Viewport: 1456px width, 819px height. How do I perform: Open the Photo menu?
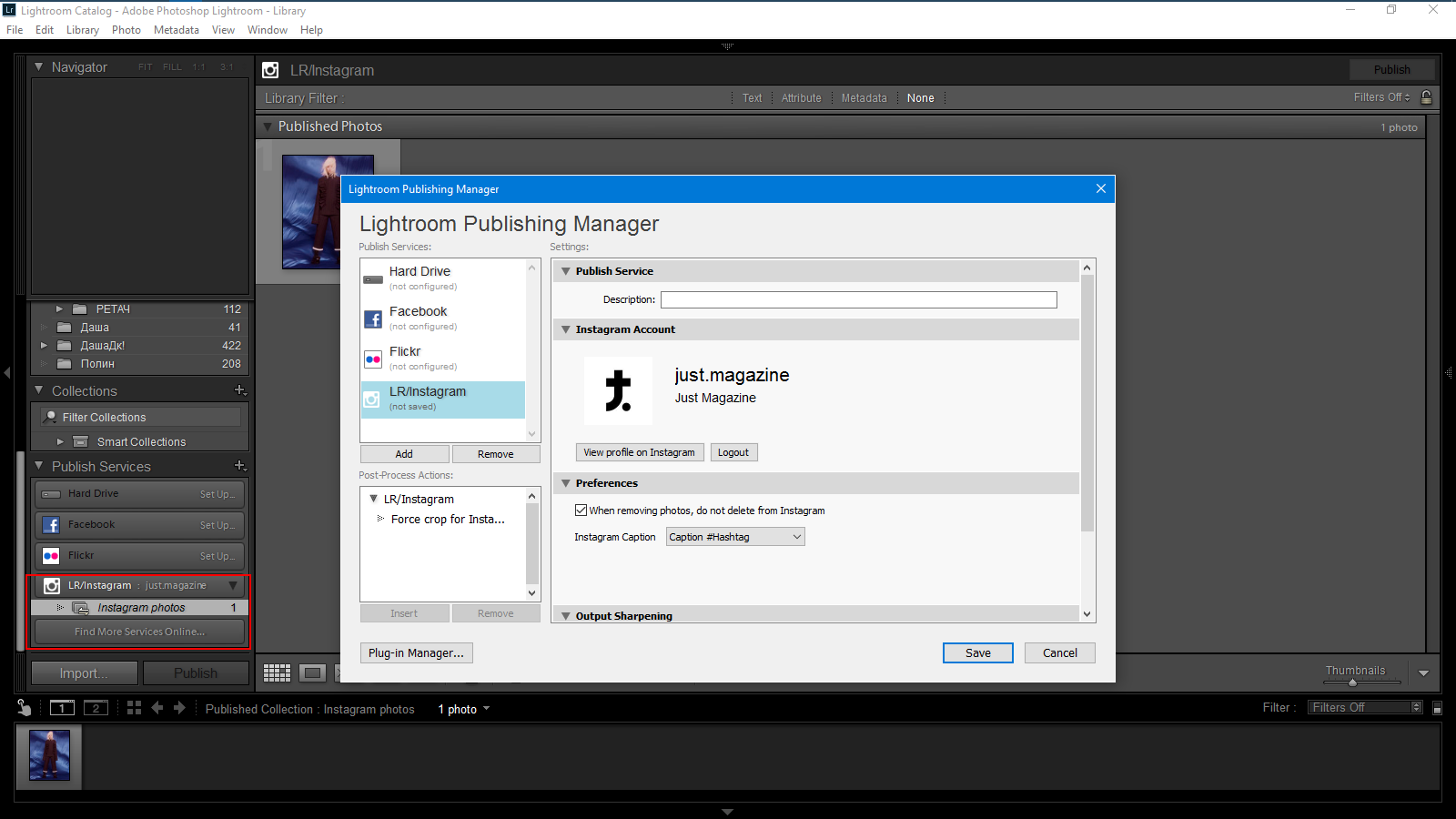tap(126, 30)
